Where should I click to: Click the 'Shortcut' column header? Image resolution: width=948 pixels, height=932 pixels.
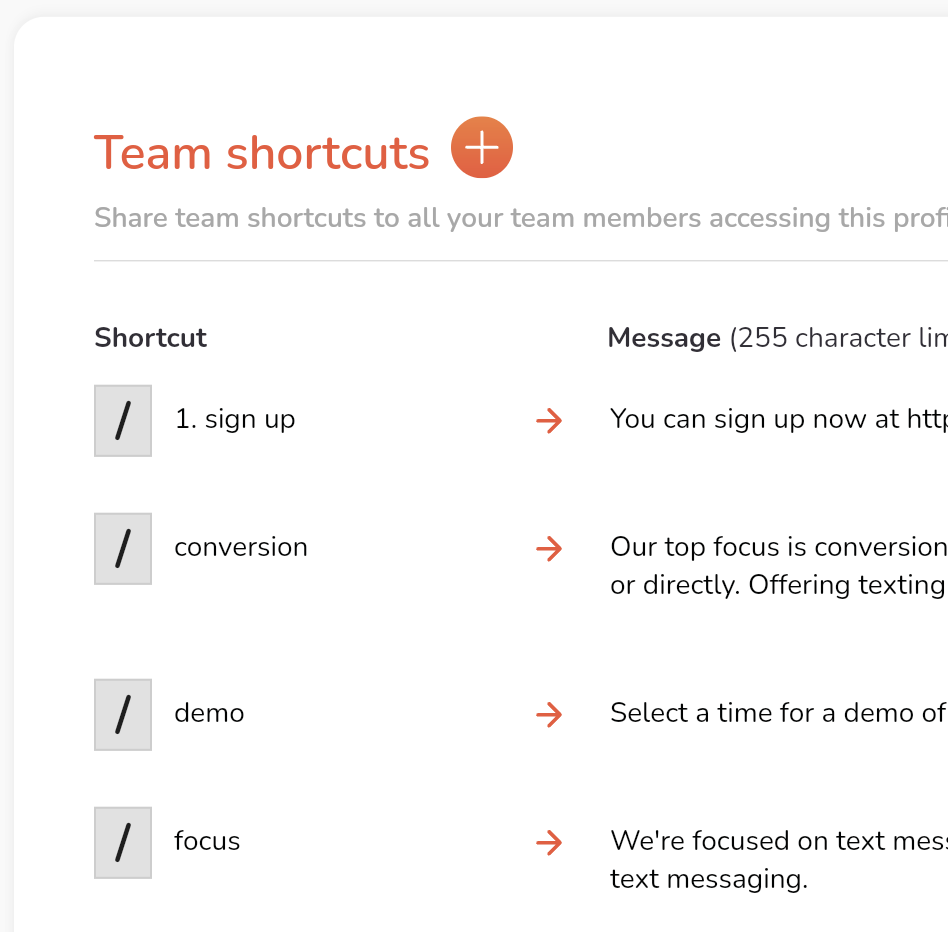click(151, 337)
